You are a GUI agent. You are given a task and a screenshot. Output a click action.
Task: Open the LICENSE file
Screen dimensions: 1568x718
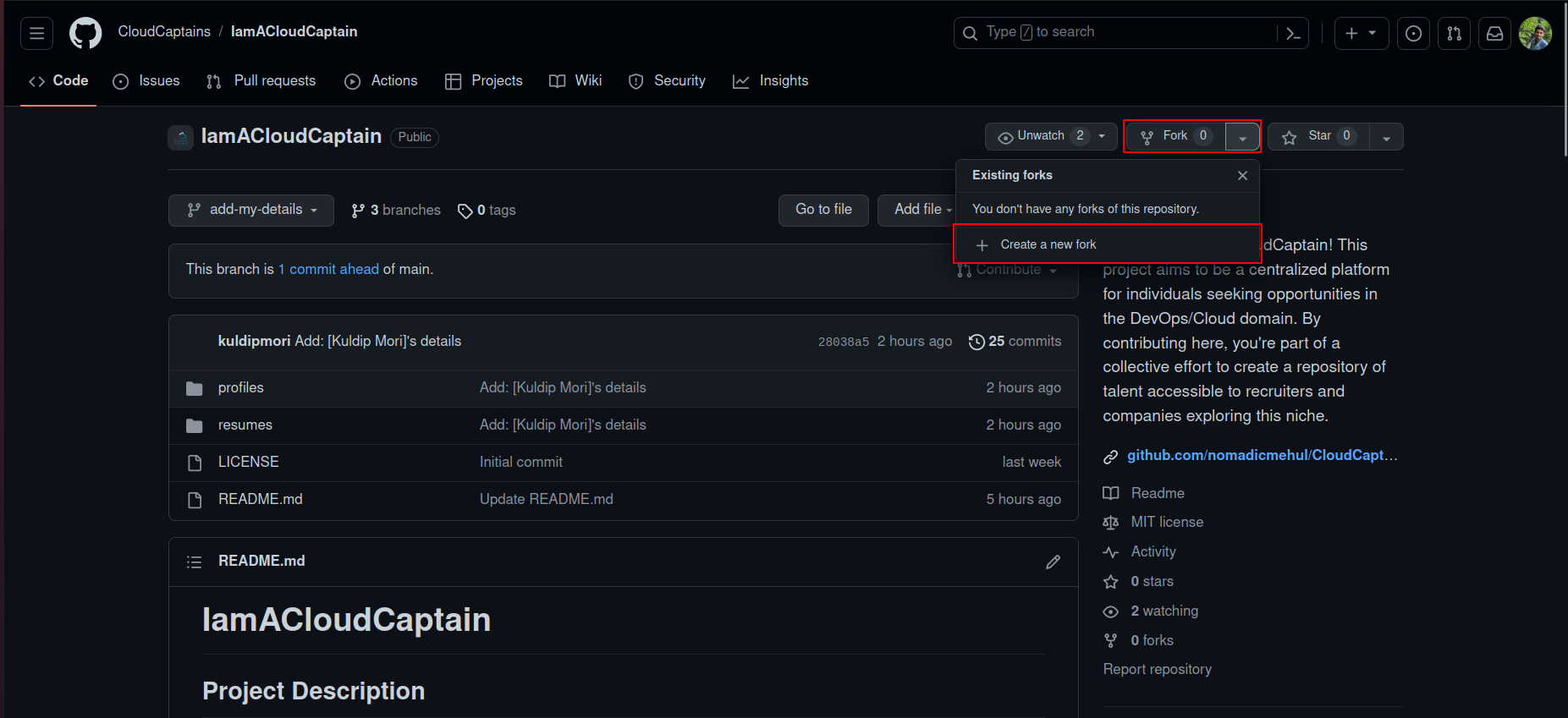(x=249, y=462)
